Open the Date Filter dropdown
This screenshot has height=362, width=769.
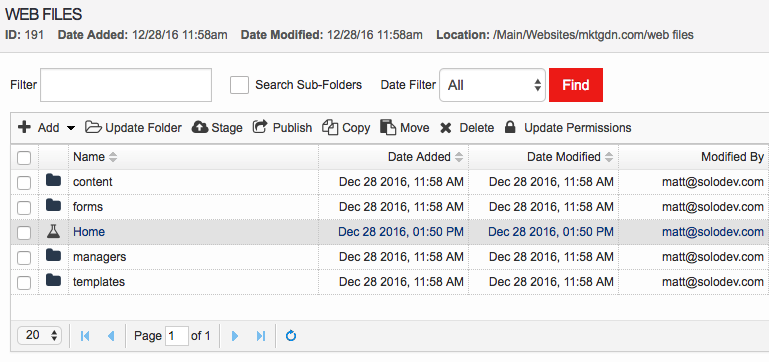click(x=492, y=85)
